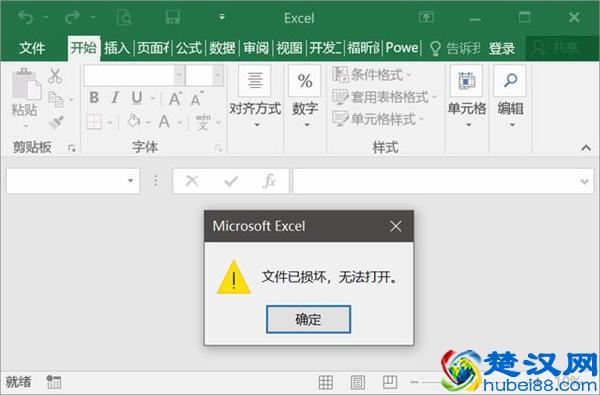Click the Fill Color bucket icon
This screenshot has width=600, height=395.
pos(134,122)
